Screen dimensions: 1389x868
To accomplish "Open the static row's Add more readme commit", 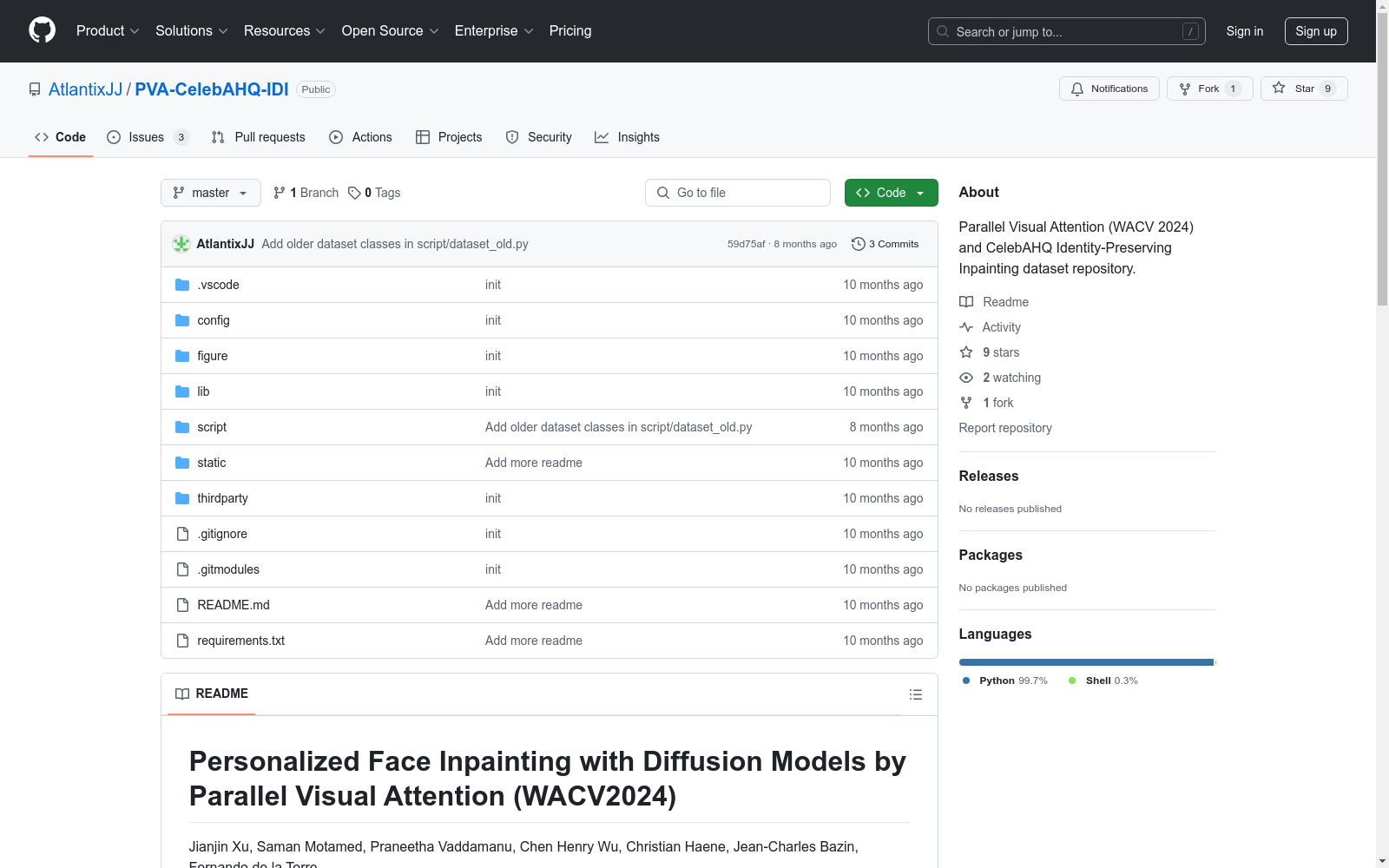I will click(534, 463).
